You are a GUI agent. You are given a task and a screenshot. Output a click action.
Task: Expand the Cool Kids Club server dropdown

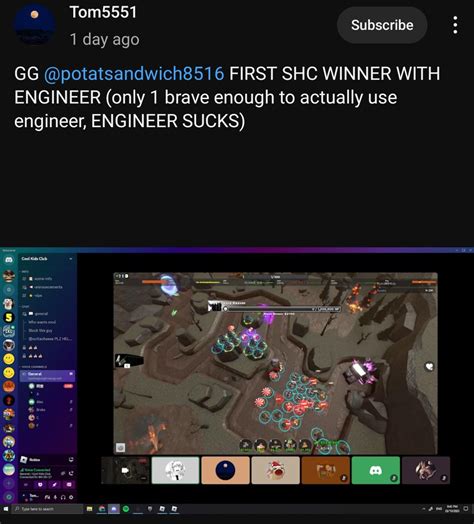[71, 259]
